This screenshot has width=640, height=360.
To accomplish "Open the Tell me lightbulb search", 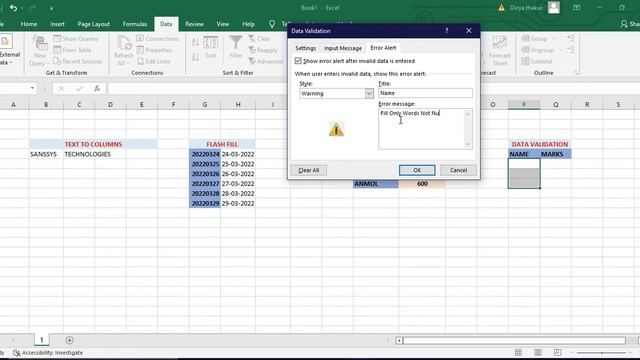I will (272, 24).
